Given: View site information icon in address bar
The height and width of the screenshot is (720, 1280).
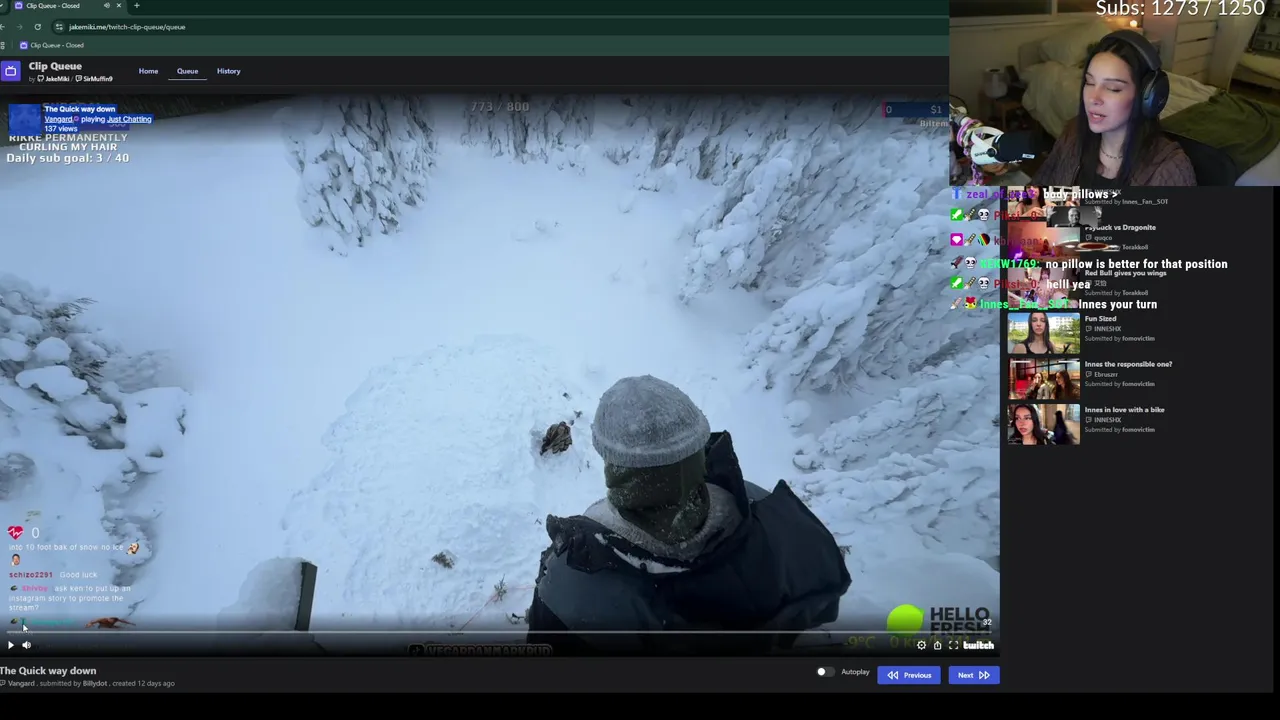Looking at the screenshot, I should pos(59,27).
